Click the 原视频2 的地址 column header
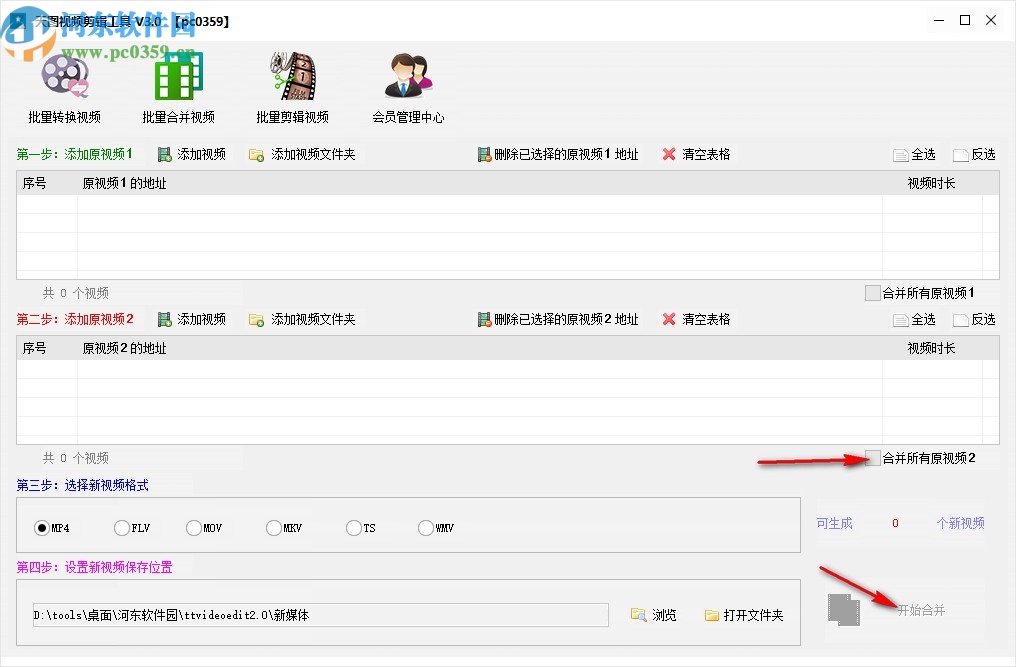The image size is (1016, 667). coord(479,348)
